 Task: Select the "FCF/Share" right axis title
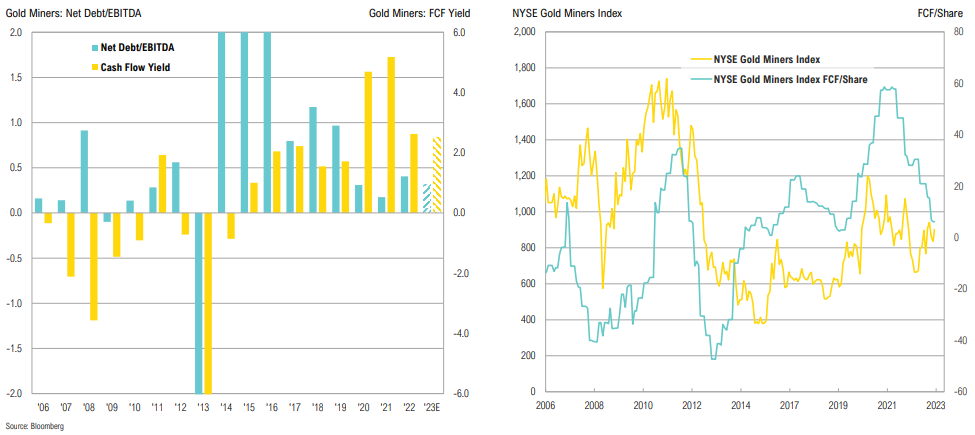(x=948, y=11)
